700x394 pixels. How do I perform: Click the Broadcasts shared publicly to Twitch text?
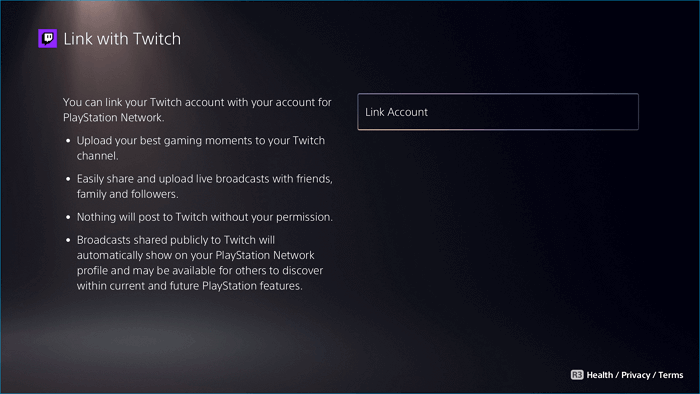coord(200,263)
